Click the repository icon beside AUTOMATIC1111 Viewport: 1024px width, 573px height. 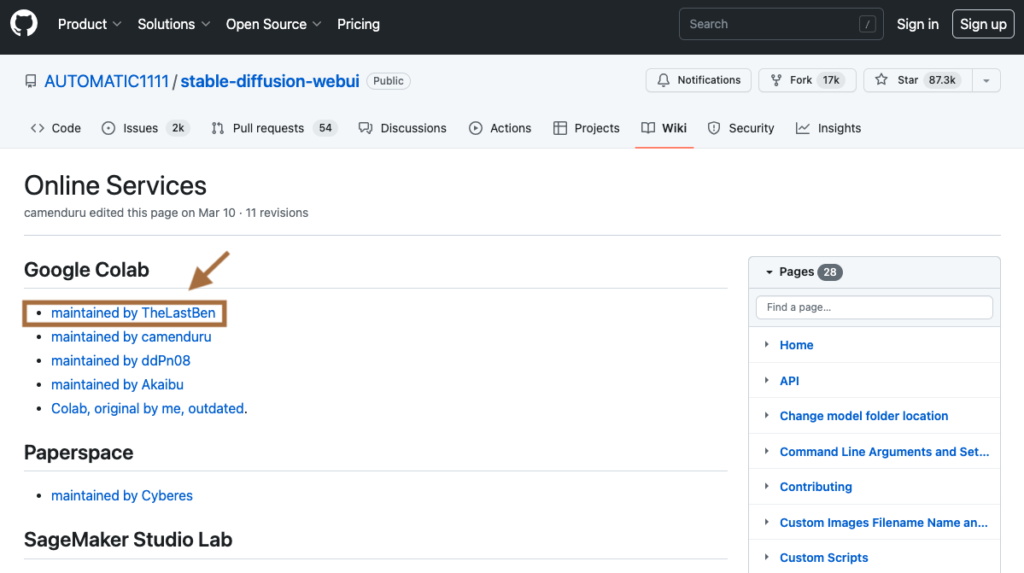tap(31, 81)
